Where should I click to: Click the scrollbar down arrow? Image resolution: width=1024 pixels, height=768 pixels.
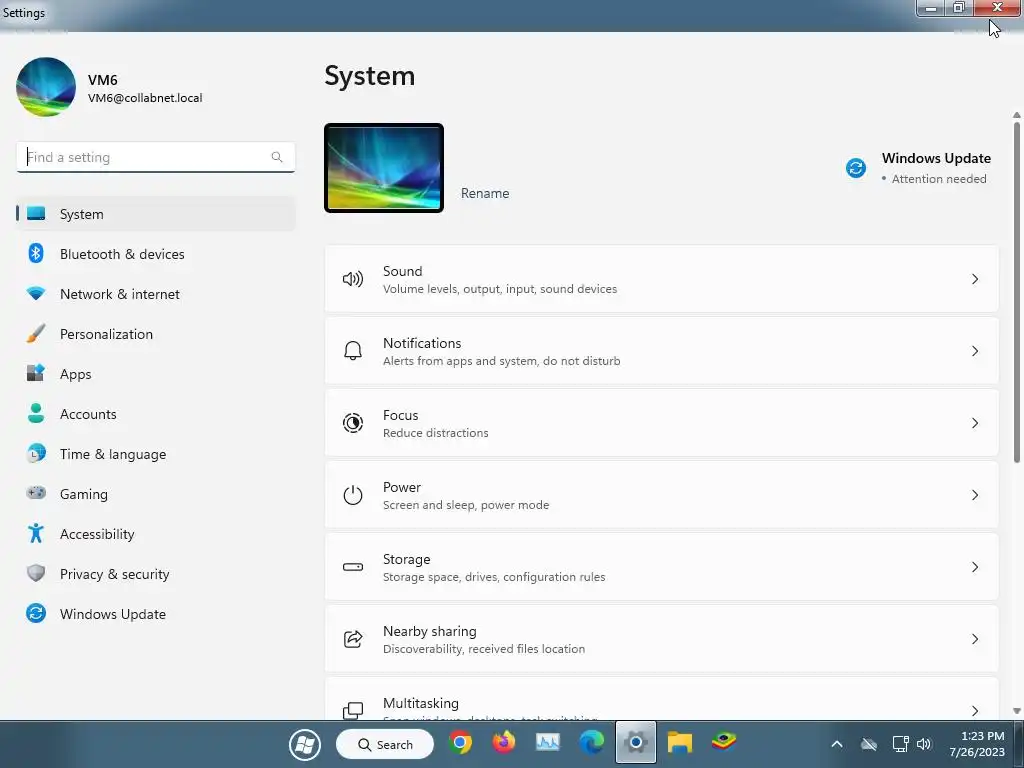point(1017,711)
